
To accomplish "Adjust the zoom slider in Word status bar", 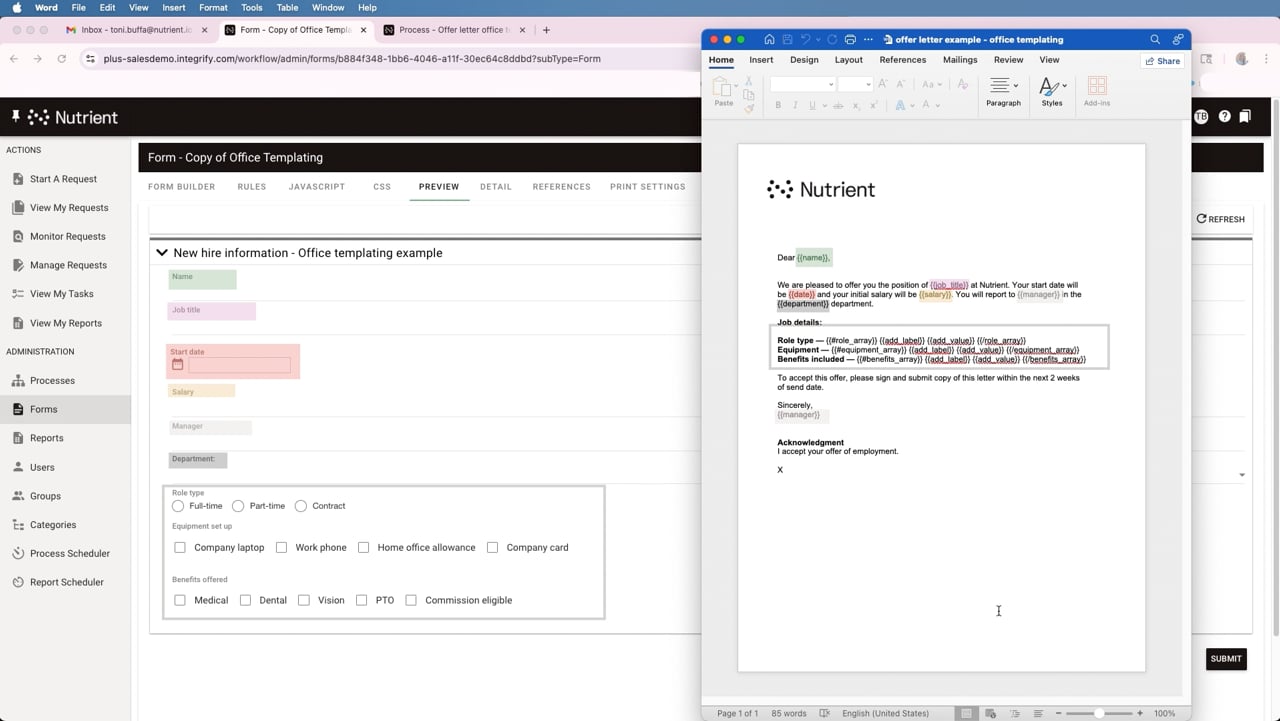I will tap(1099, 714).
